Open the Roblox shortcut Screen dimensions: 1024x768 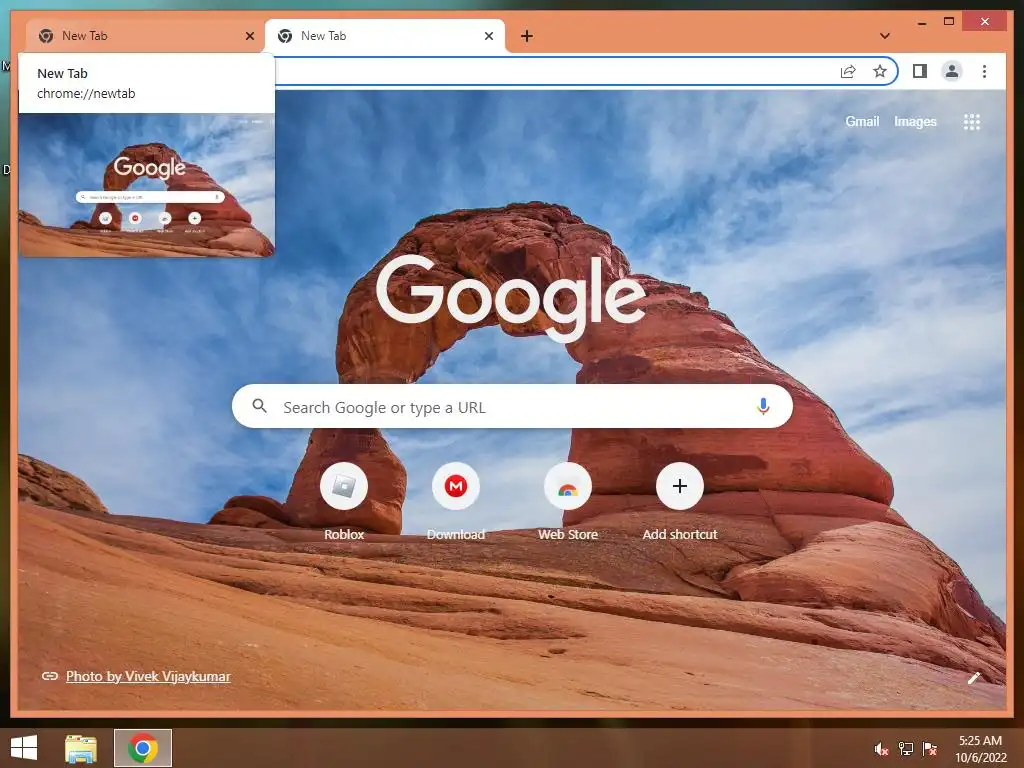[344, 502]
